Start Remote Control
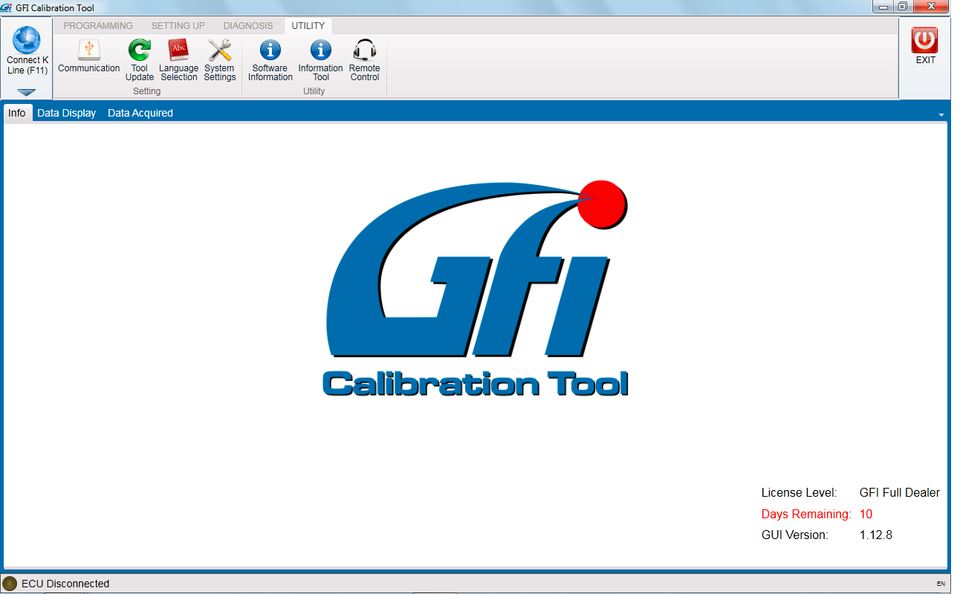Viewport: 960px width, 594px height. pos(363,57)
